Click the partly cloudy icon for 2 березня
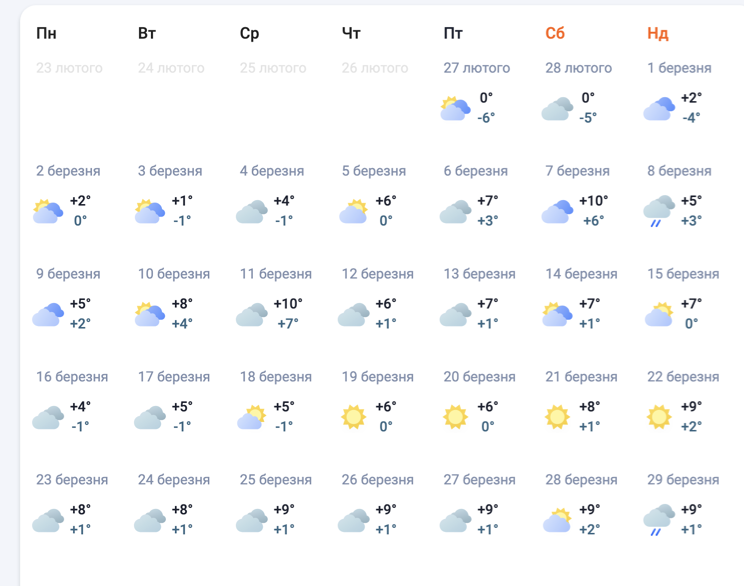 (47, 211)
